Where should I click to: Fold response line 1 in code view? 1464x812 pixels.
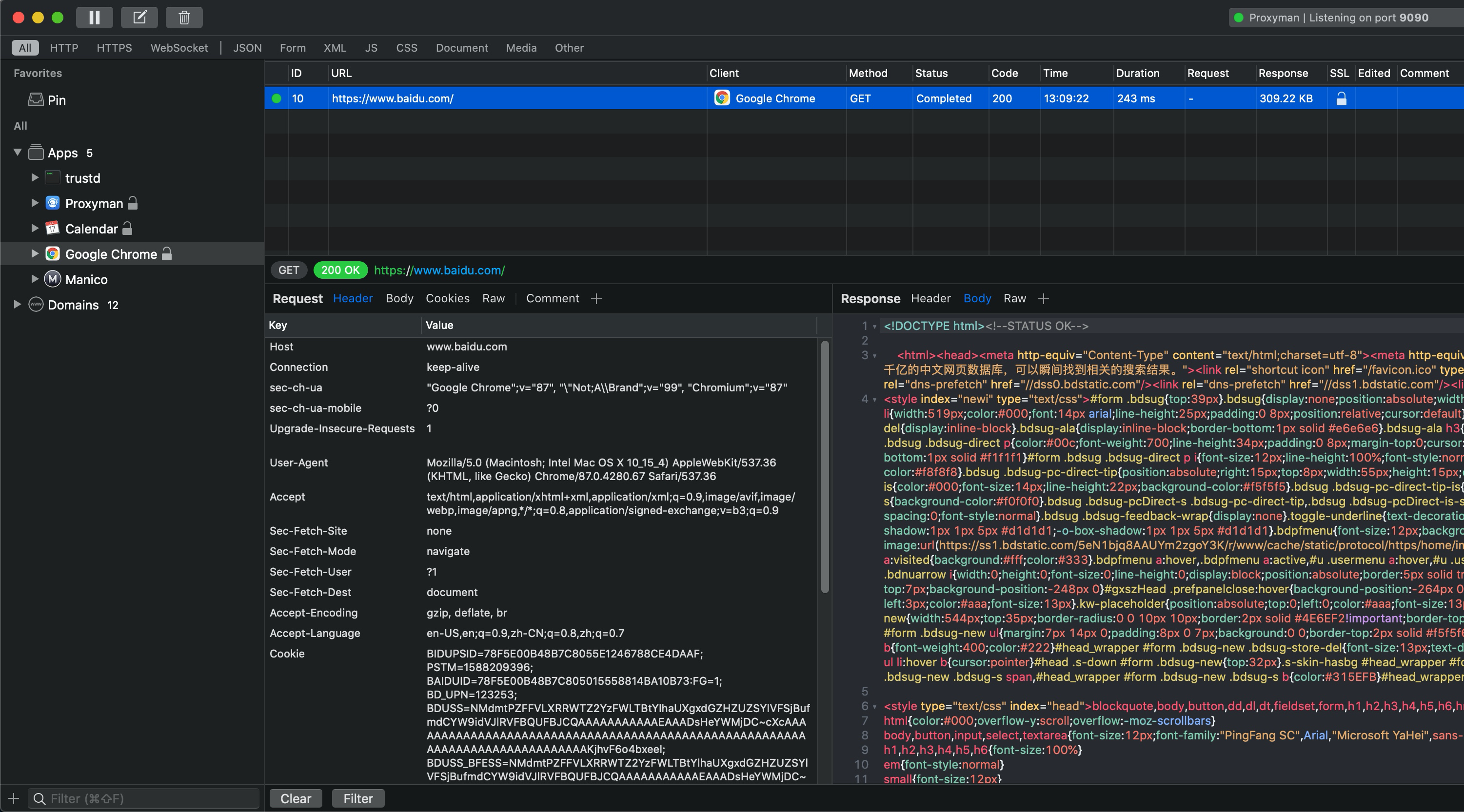[875, 327]
